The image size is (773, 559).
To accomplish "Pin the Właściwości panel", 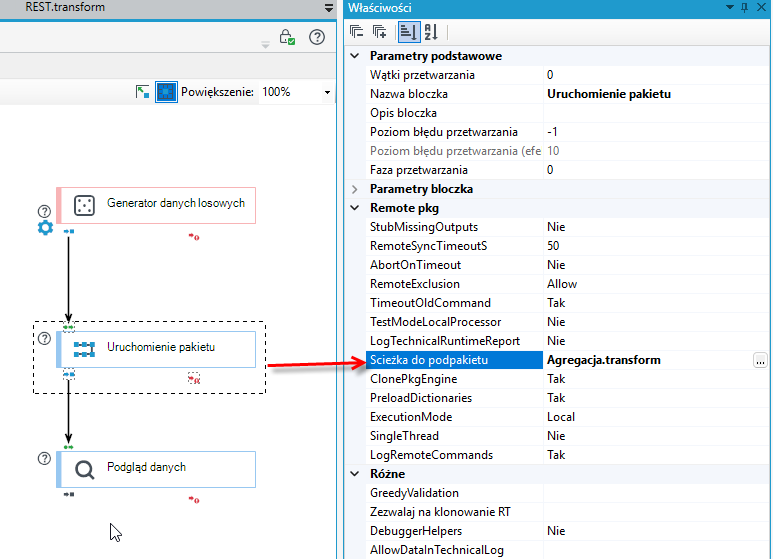I will click(x=744, y=7).
